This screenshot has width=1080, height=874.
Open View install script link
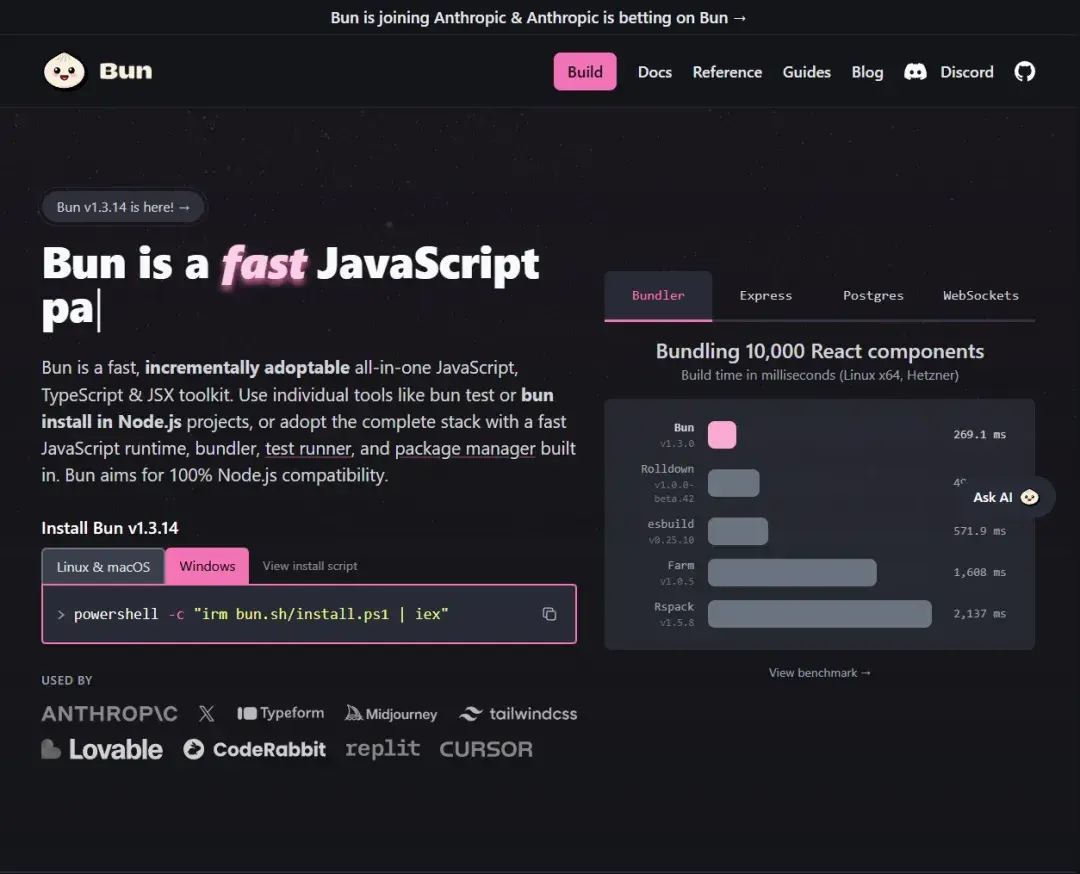(x=310, y=566)
